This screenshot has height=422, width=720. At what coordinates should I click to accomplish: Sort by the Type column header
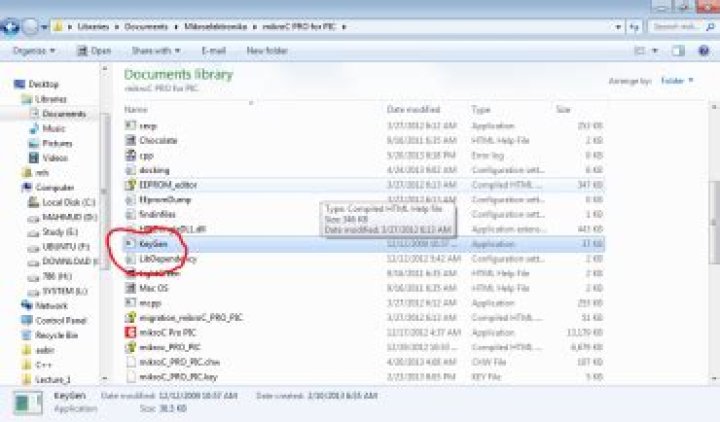click(481, 110)
